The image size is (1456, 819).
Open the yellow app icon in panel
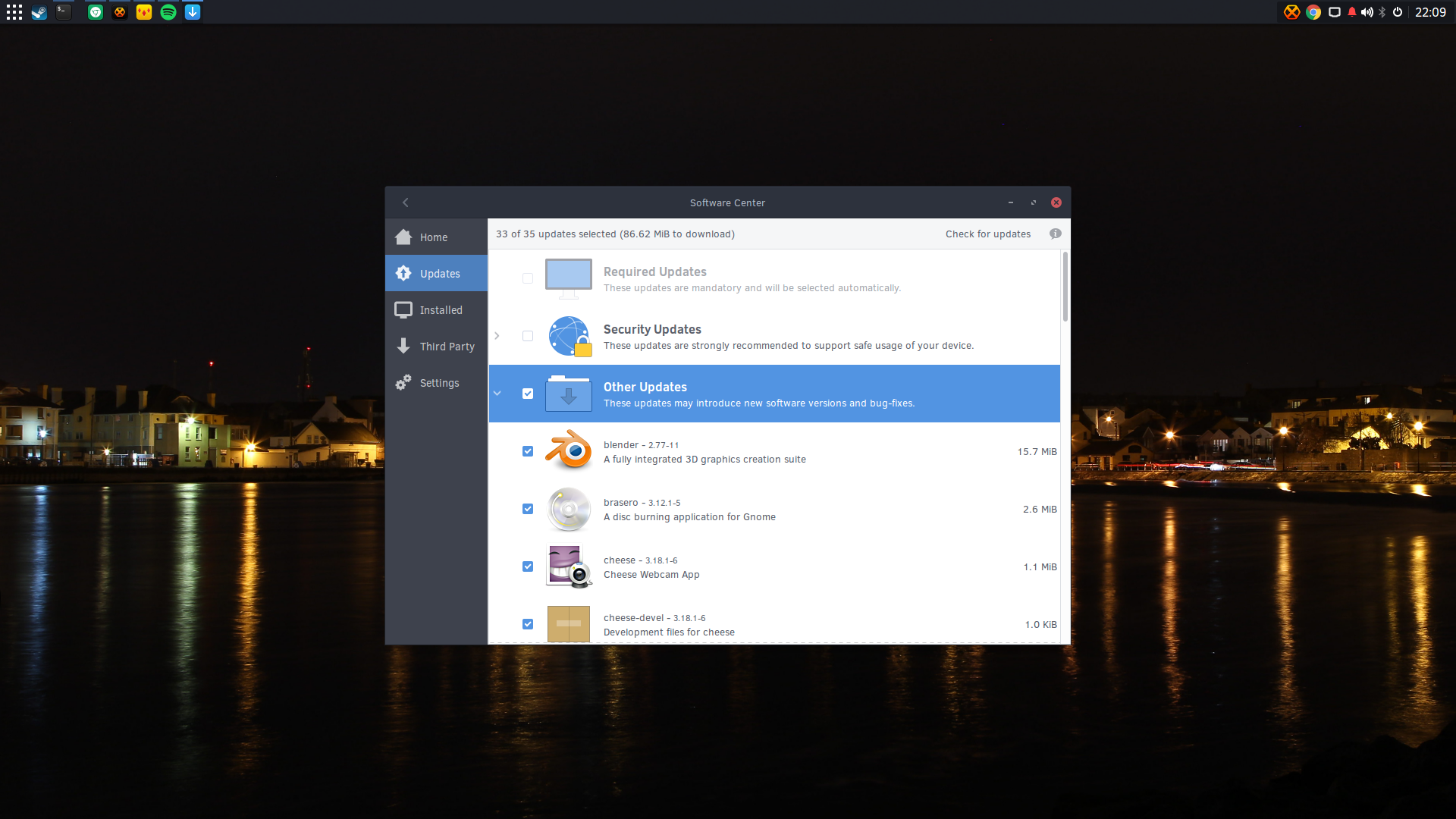click(144, 12)
